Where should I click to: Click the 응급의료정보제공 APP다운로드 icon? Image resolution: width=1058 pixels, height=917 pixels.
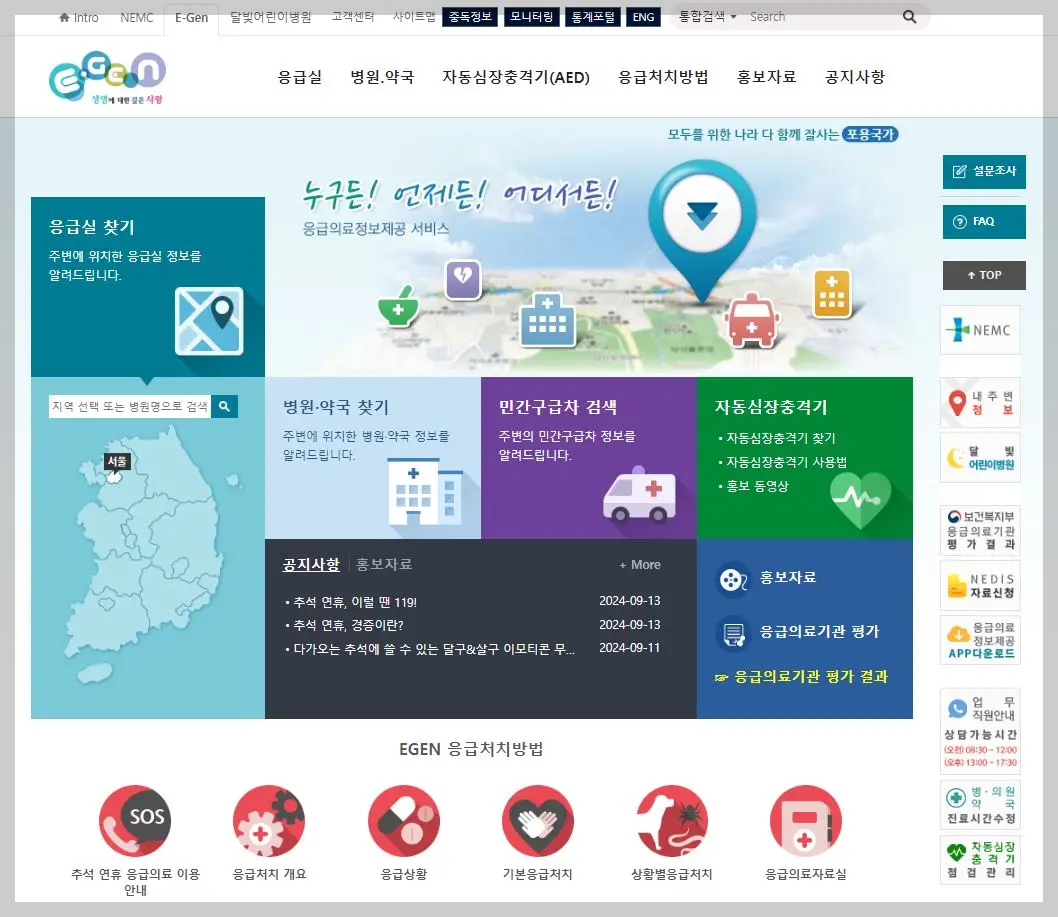click(981, 640)
